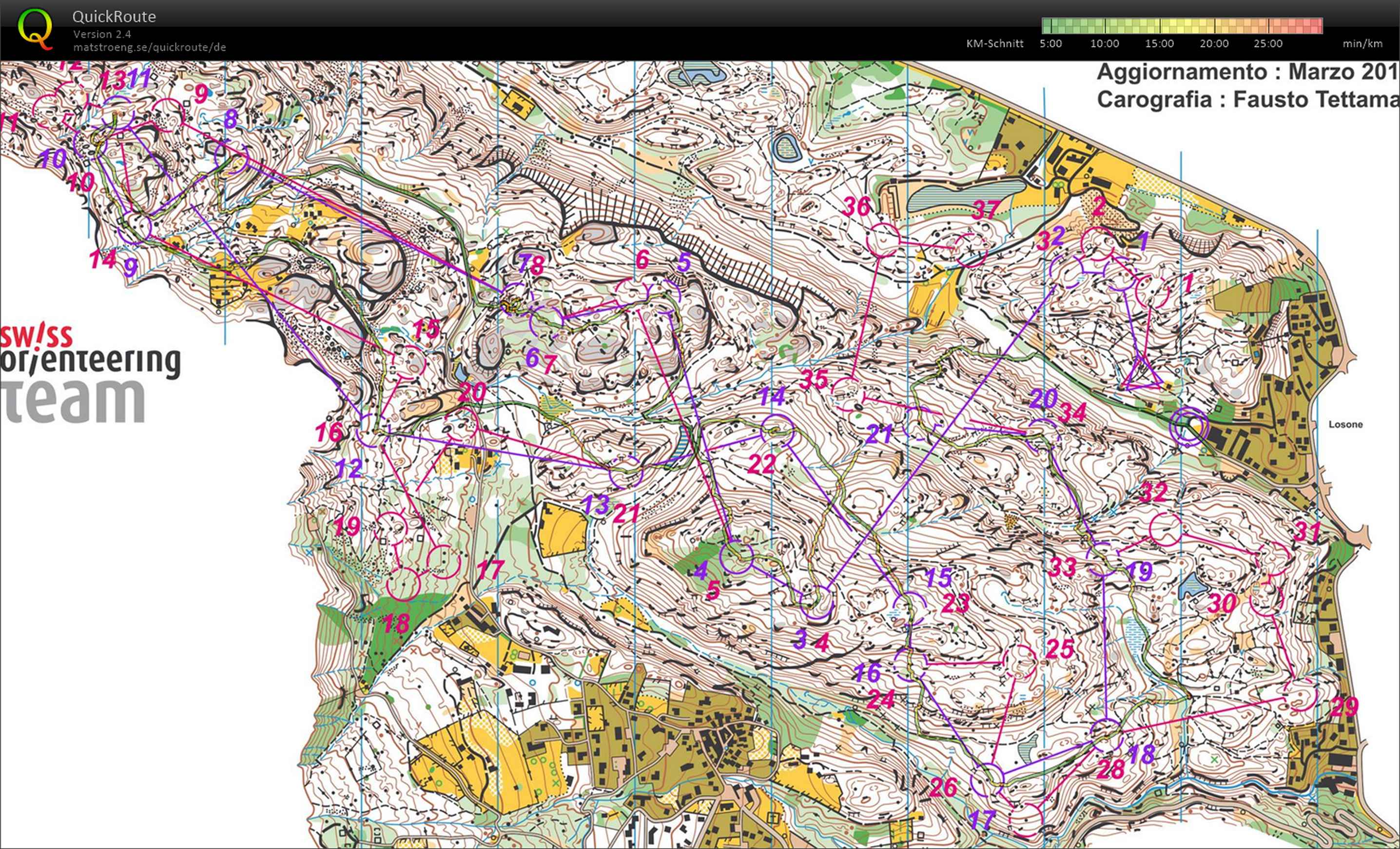This screenshot has width=1400, height=849.
Task: Click the Losone place name label
Action: point(1345,424)
